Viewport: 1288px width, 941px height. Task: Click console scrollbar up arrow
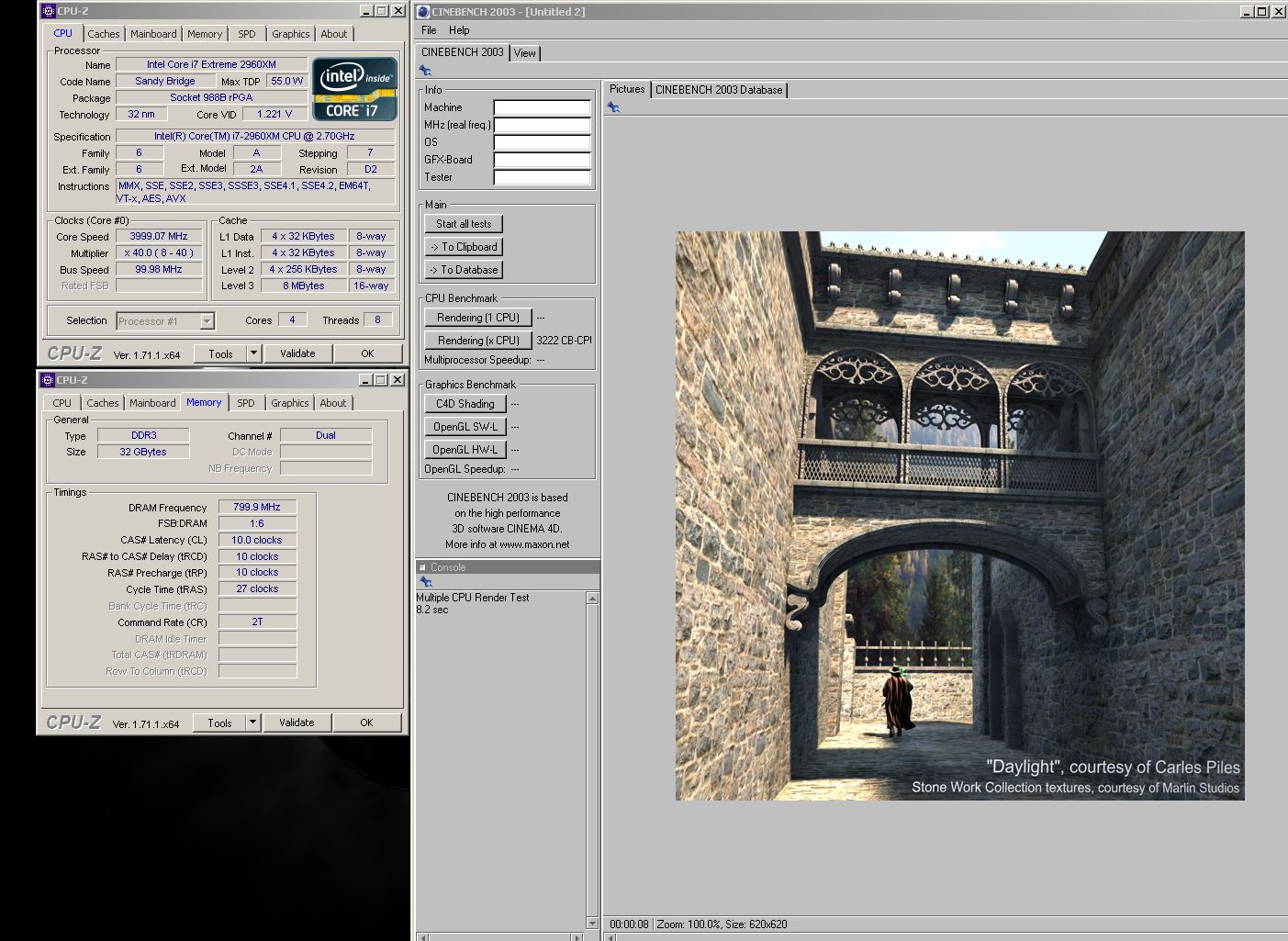(x=592, y=599)
